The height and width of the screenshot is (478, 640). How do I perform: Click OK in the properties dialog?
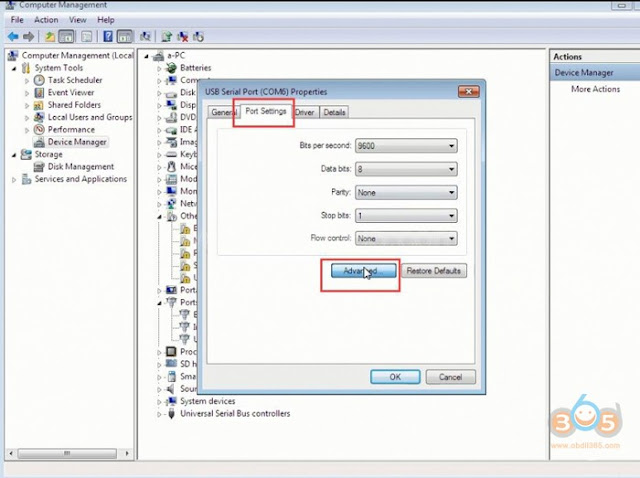click(x=395, y=377)
